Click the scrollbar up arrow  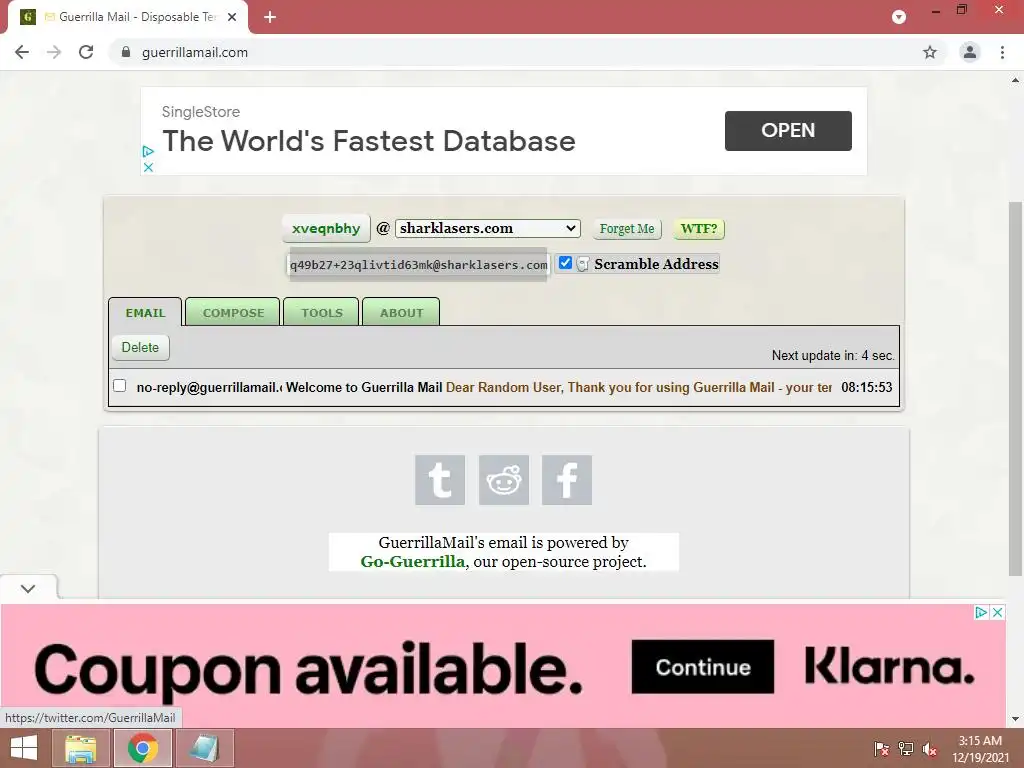pos(1015,80)
